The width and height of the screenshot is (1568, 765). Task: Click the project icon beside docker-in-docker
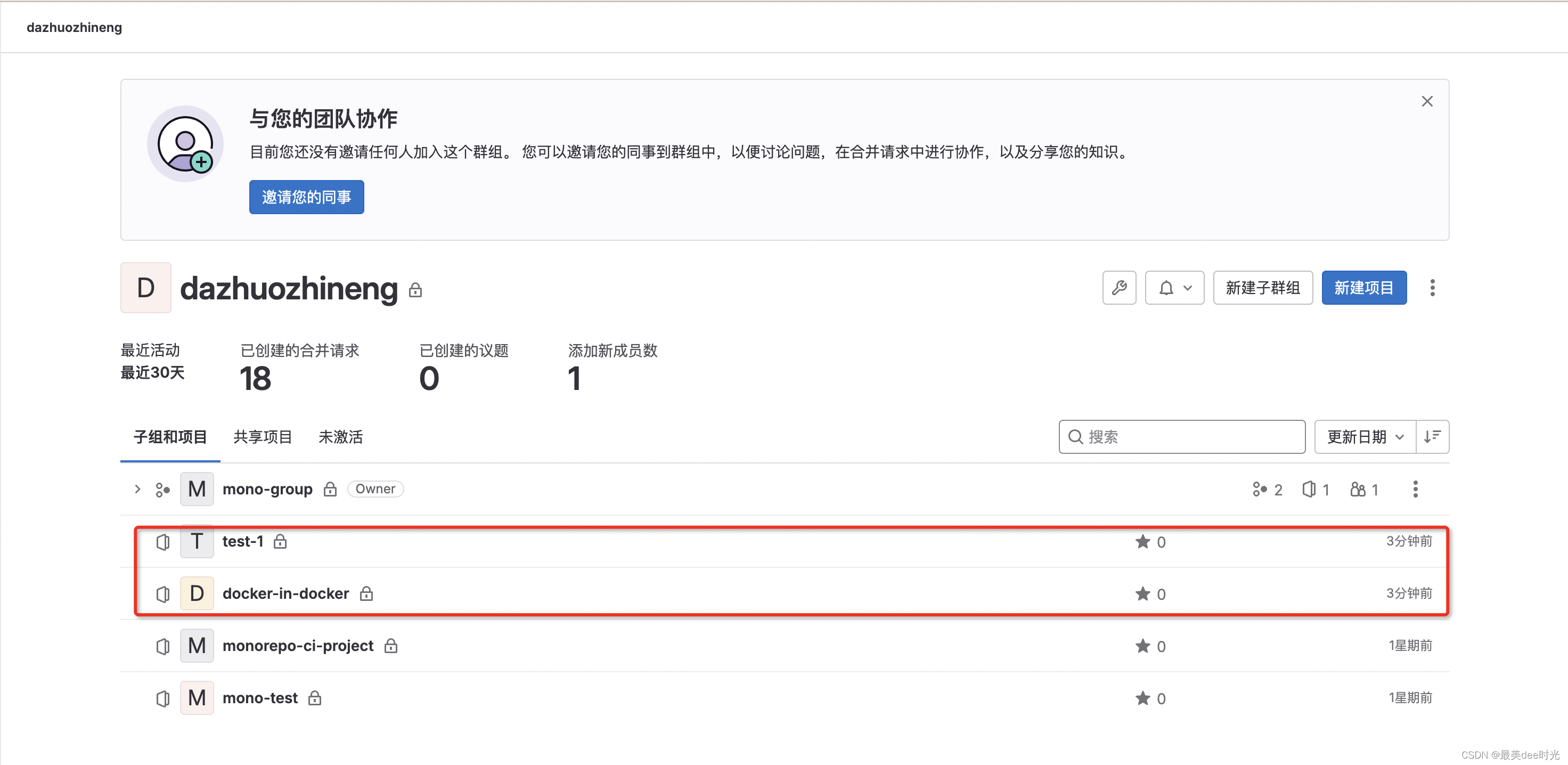(x=162, y=594)
